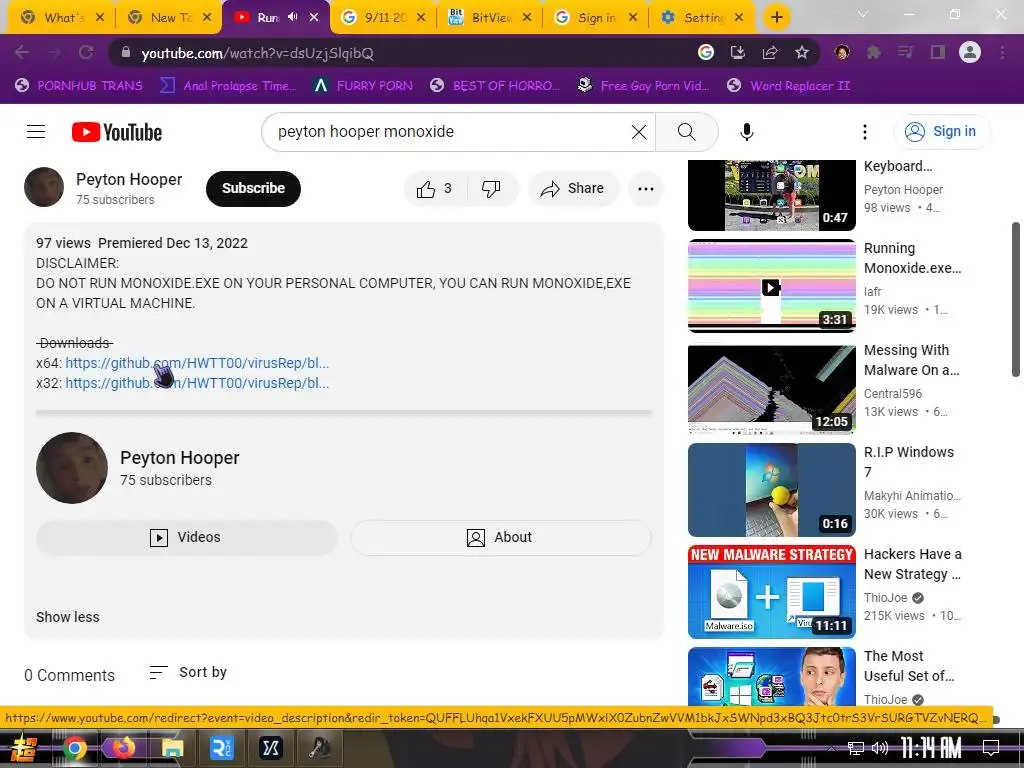Start voice search with the microphone
The height and width of the screenshot is (768, 1024).
click(746, 132)
